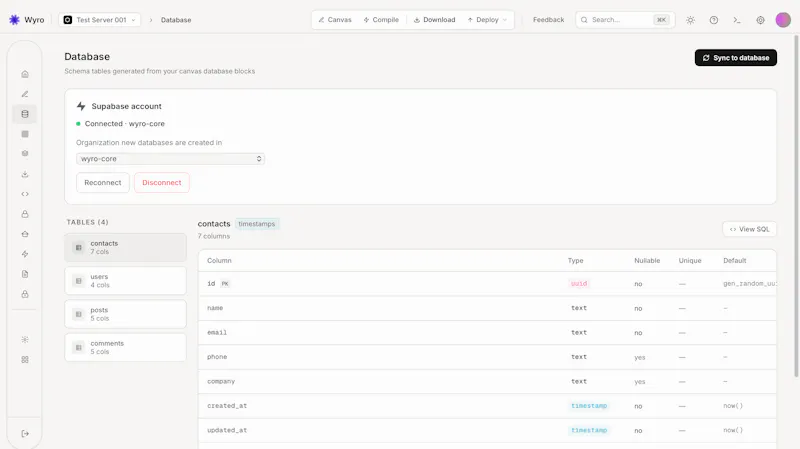Image resolution: width=800 pixels, height=449 pixels.
Task: Open the Home icon in sidebar
Action: coord(25,74)
